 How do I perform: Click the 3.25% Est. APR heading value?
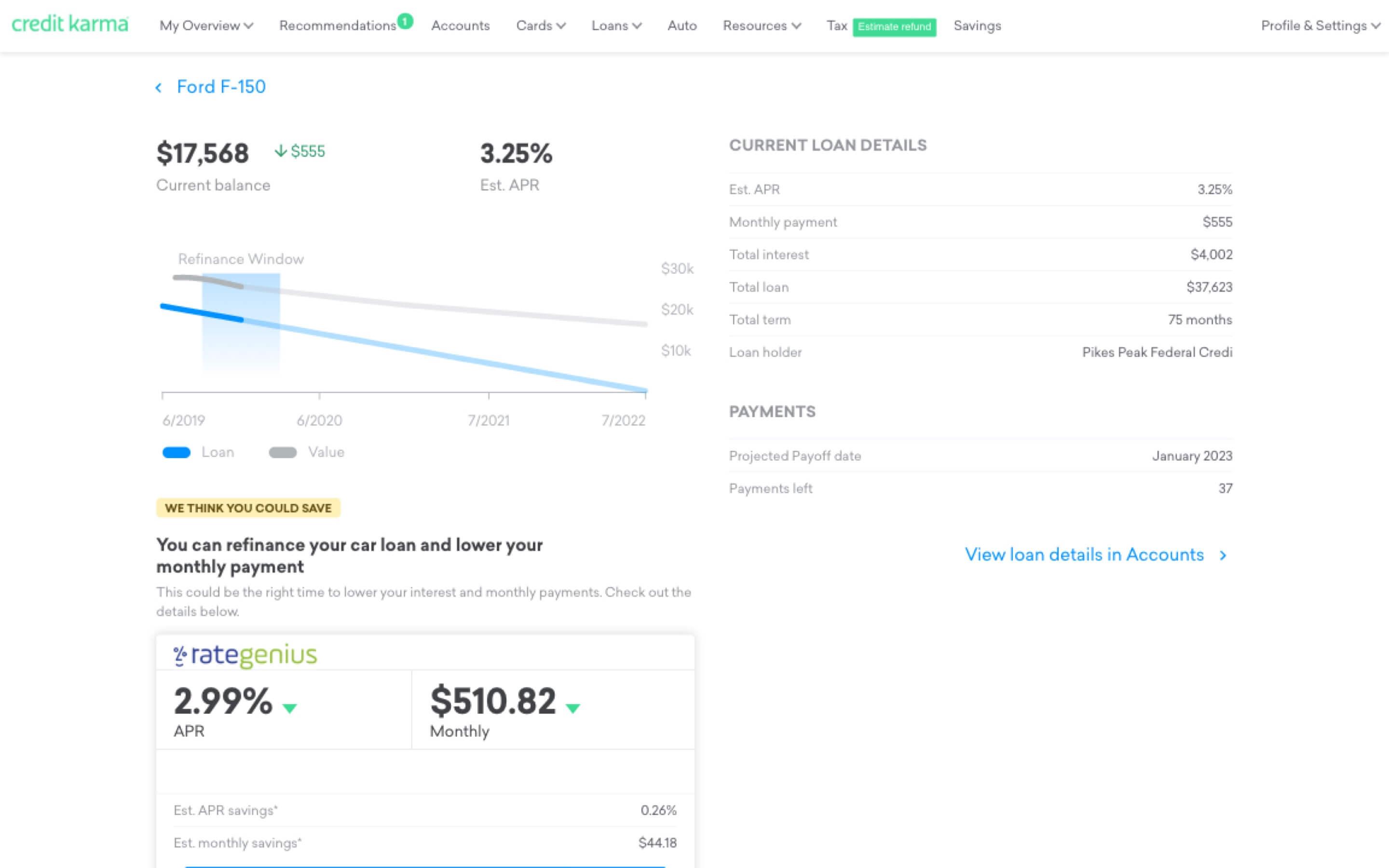click(516, 153)
